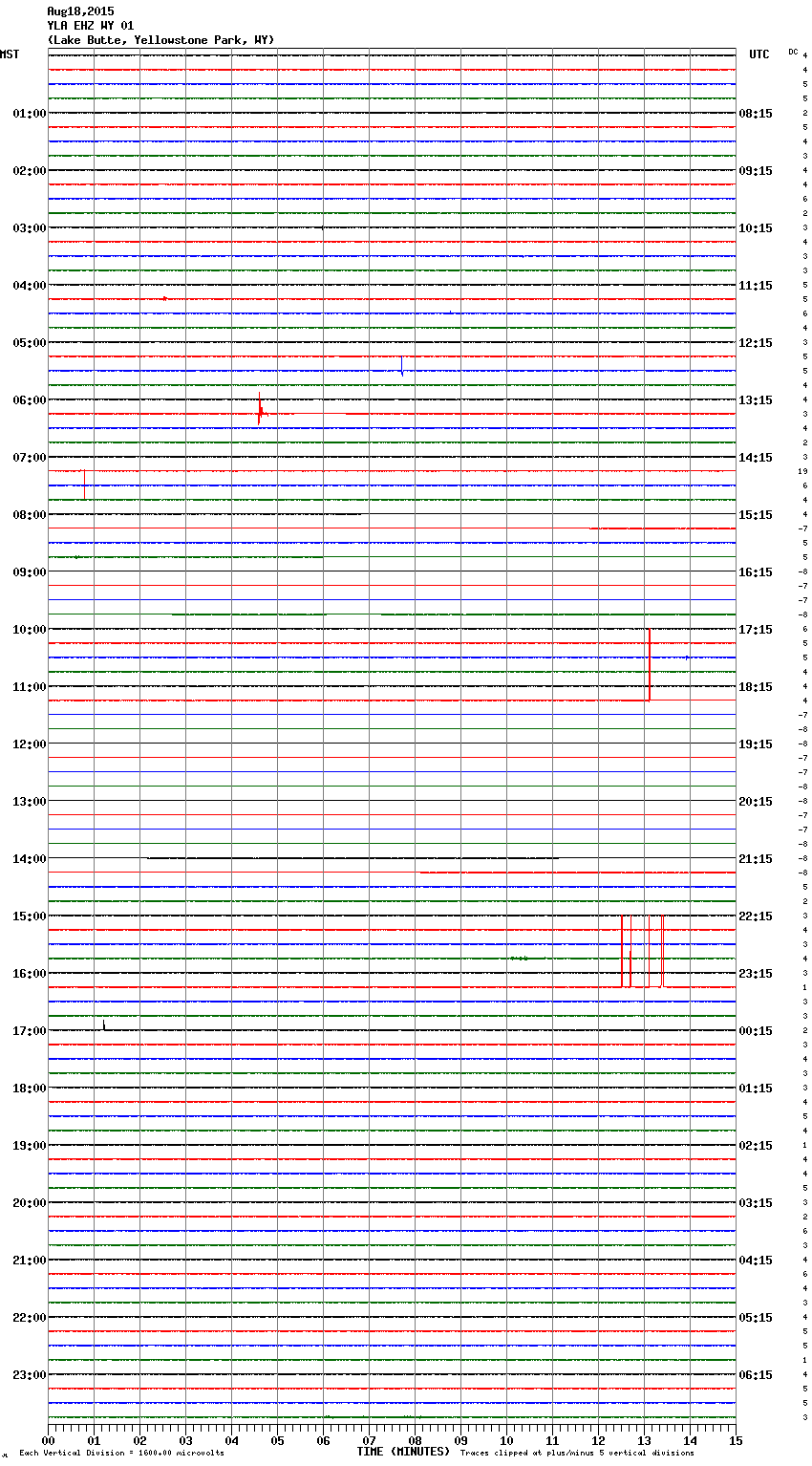Click the UTC time label "21:15"

(x=756, y=859)
